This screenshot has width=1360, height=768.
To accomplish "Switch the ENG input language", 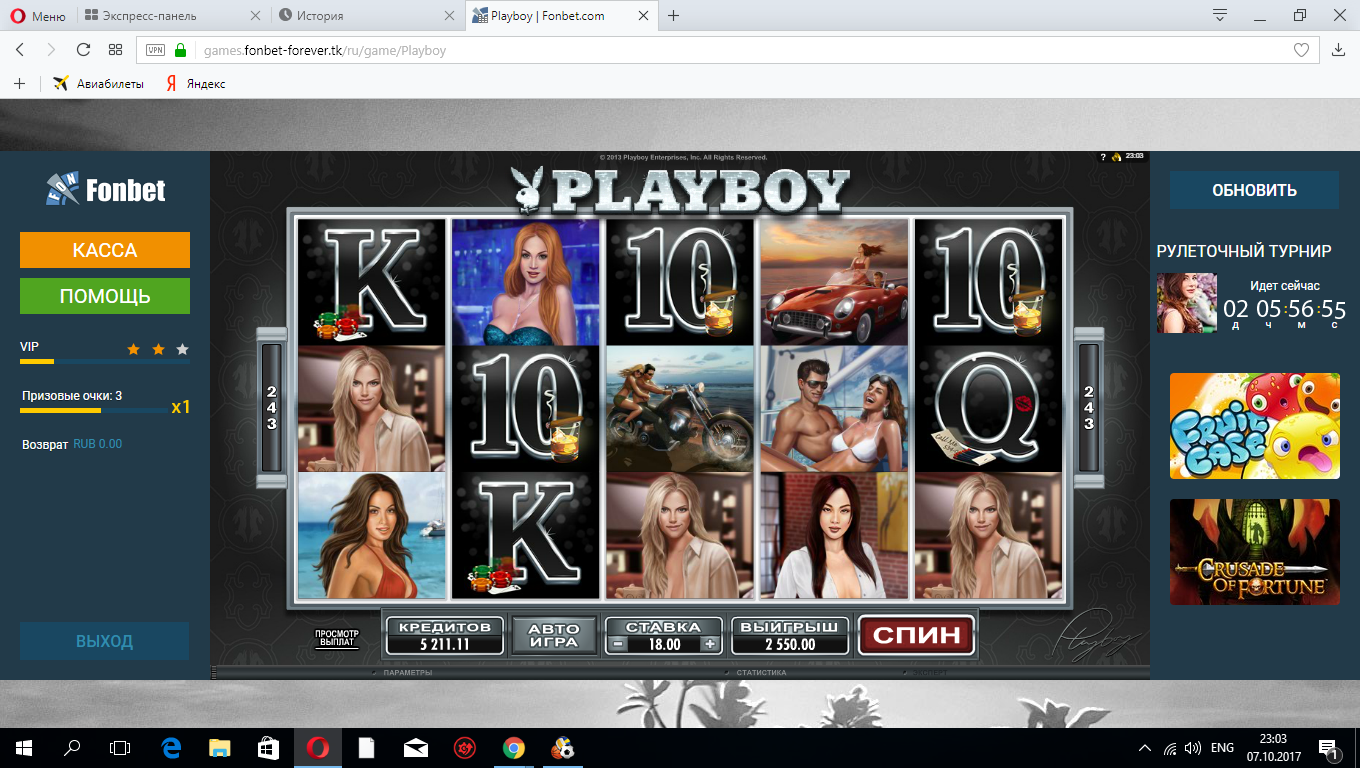I will coord(1222,748).
